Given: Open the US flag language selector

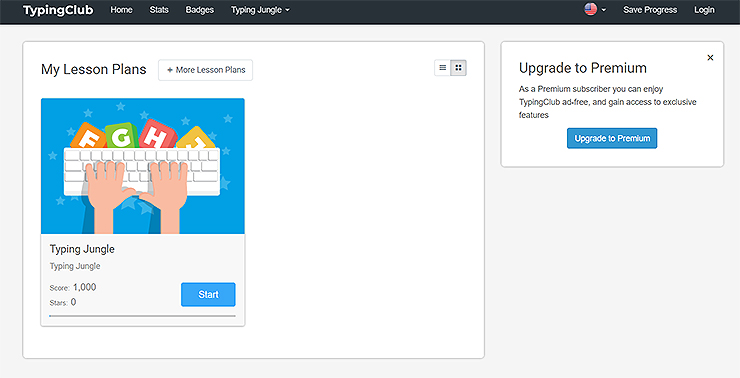Looking at the screenshot, I should pos(595,9).
